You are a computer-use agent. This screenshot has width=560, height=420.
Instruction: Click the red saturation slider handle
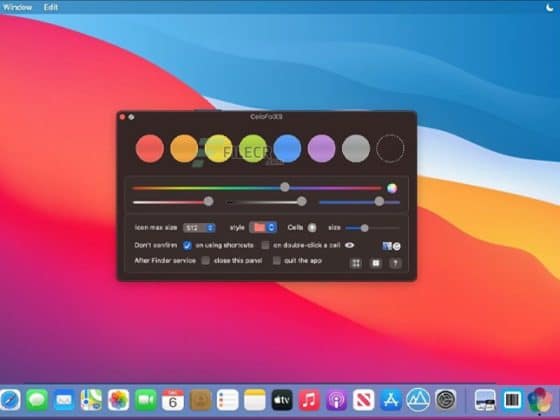[209, 201]
